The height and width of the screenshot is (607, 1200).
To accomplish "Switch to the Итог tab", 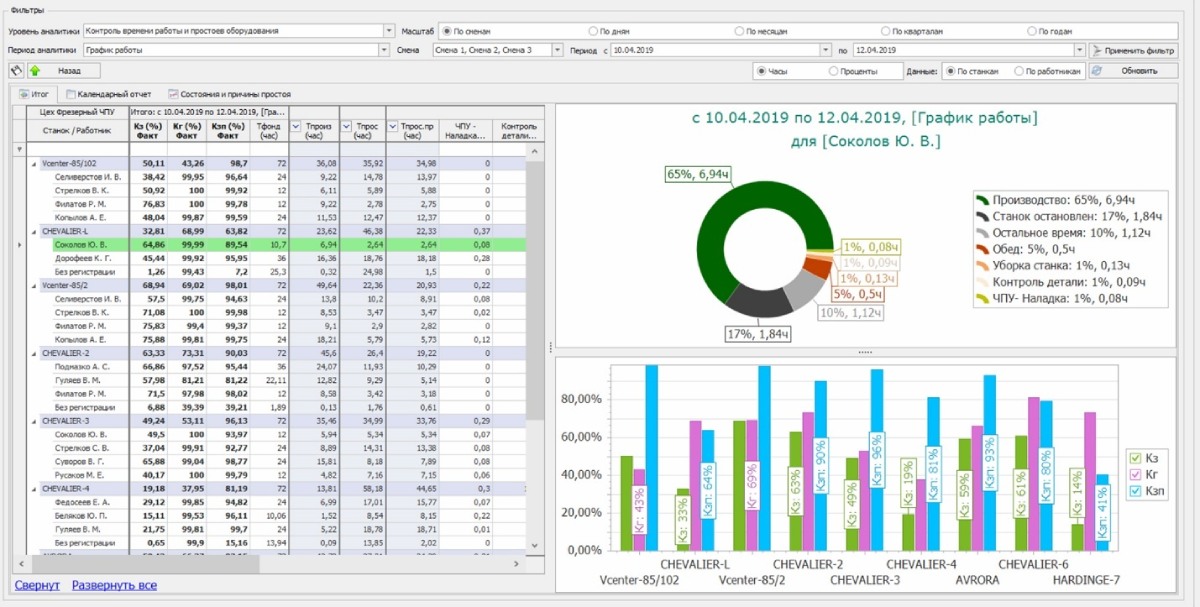I will point(34,94).
